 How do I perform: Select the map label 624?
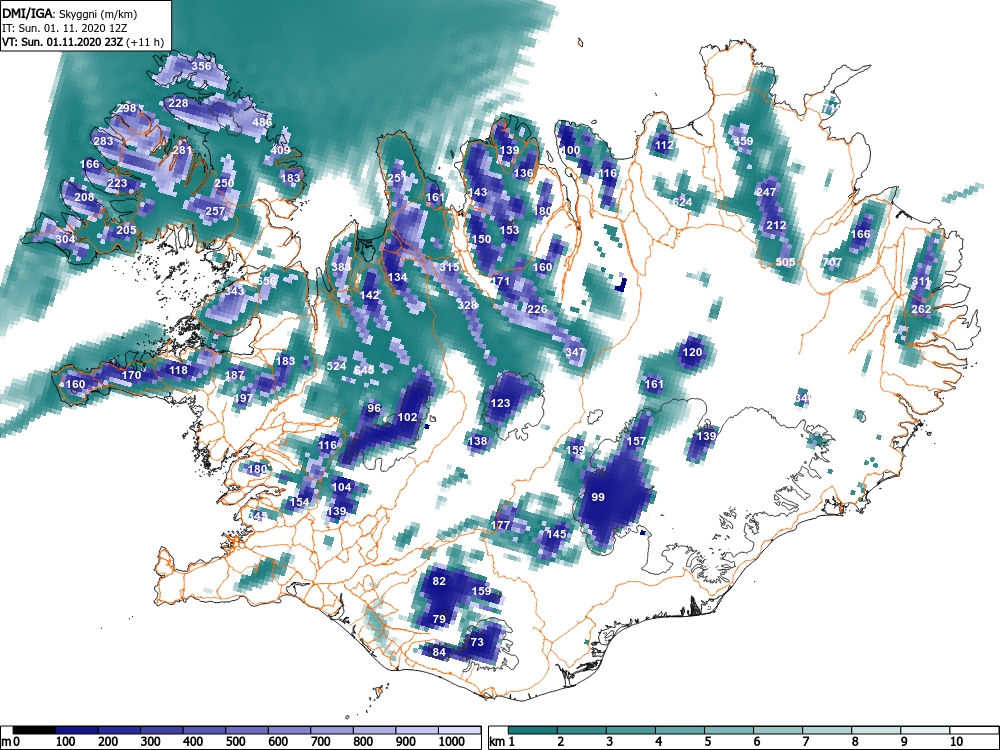(682, 202)
